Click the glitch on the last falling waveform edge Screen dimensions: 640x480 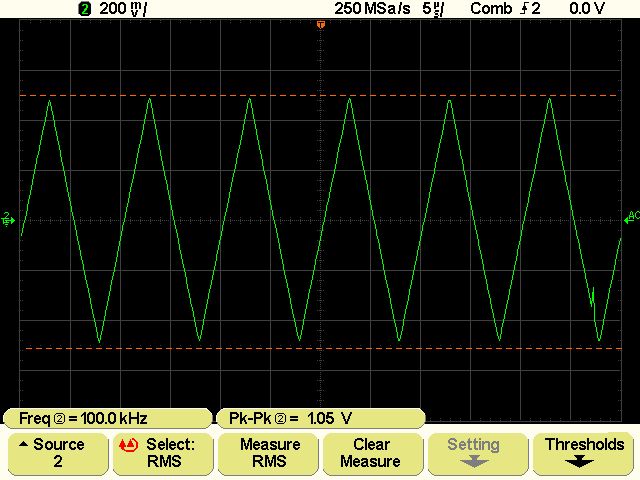coord(593,297)
